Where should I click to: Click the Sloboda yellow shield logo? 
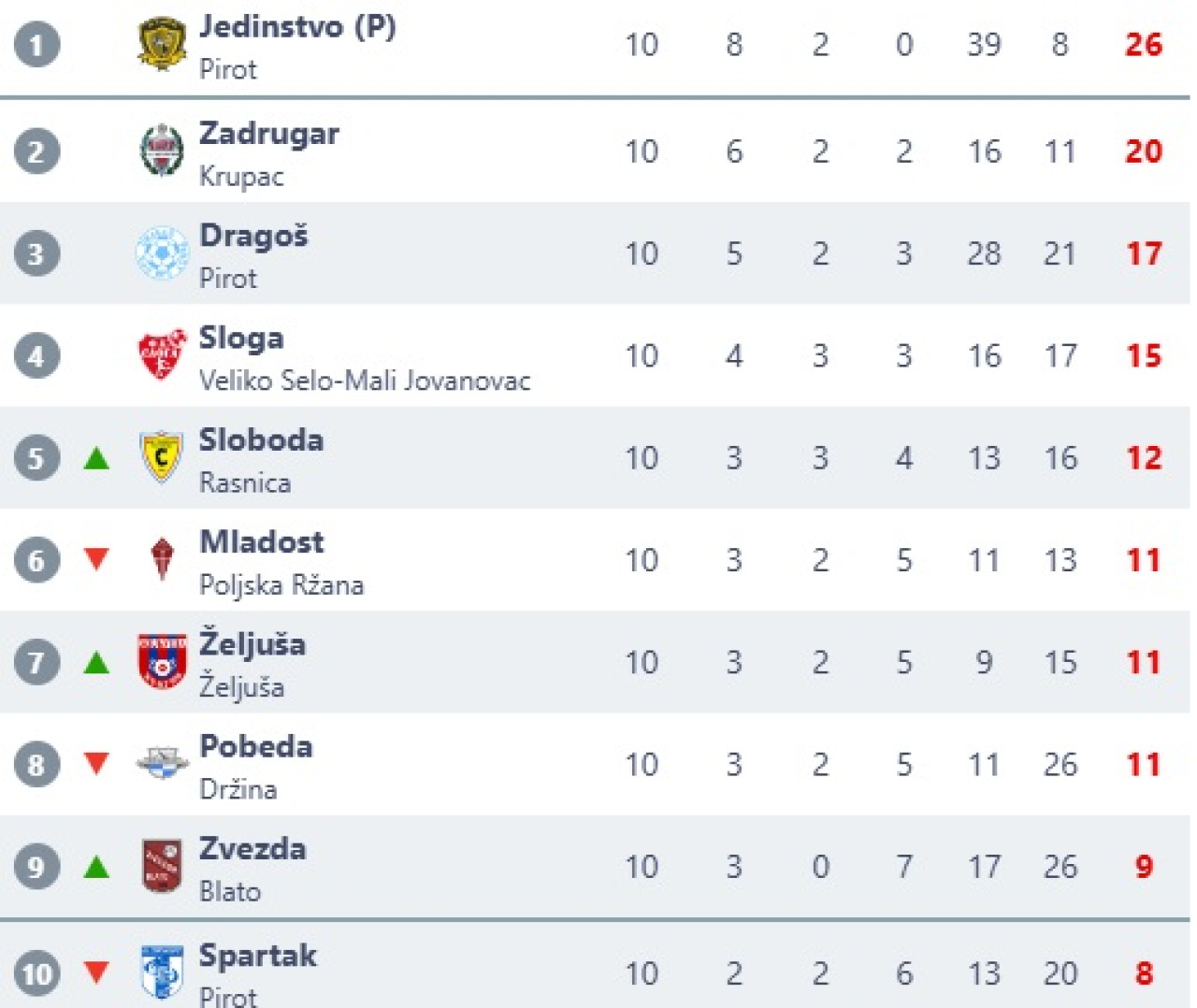coord(162,457)
